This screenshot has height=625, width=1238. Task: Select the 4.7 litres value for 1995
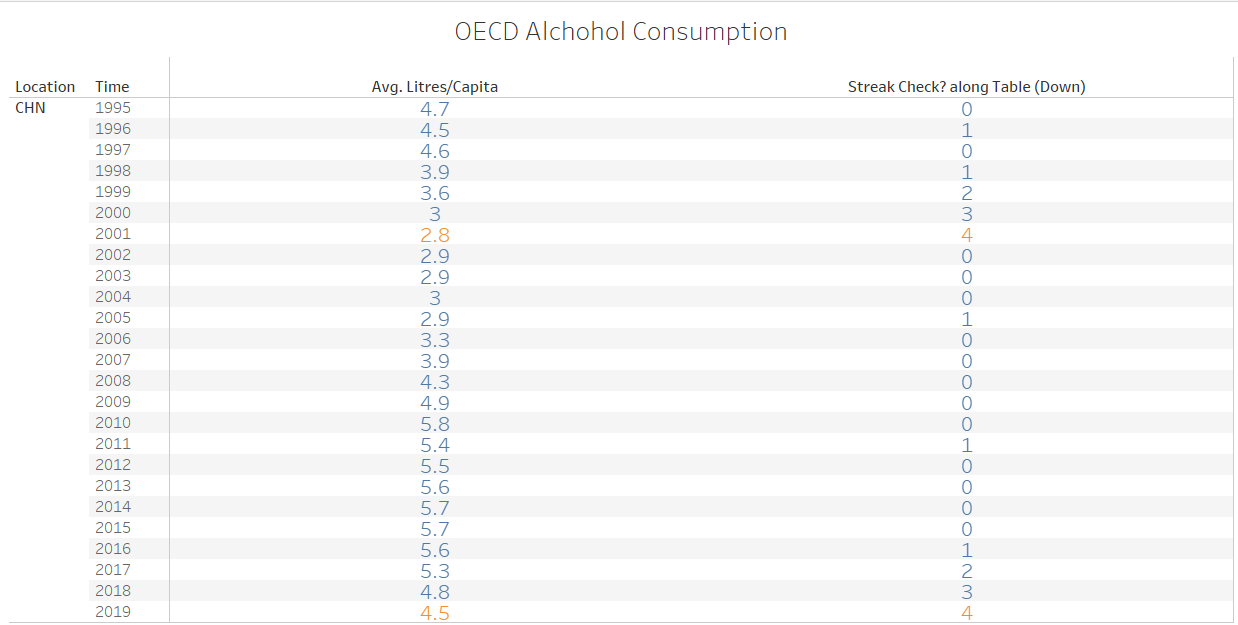tap(435, 109)
